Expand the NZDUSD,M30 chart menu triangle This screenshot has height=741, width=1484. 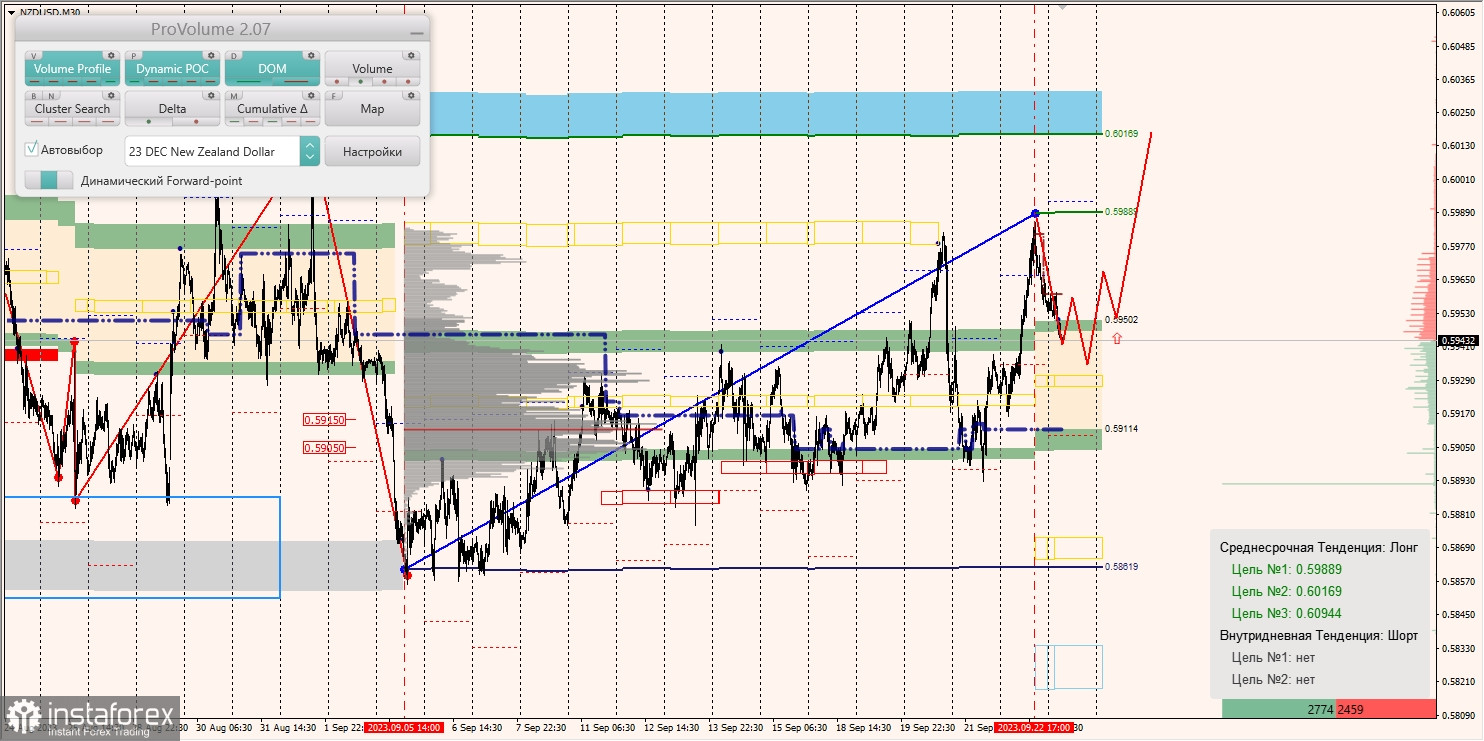[x=10, y=12]
